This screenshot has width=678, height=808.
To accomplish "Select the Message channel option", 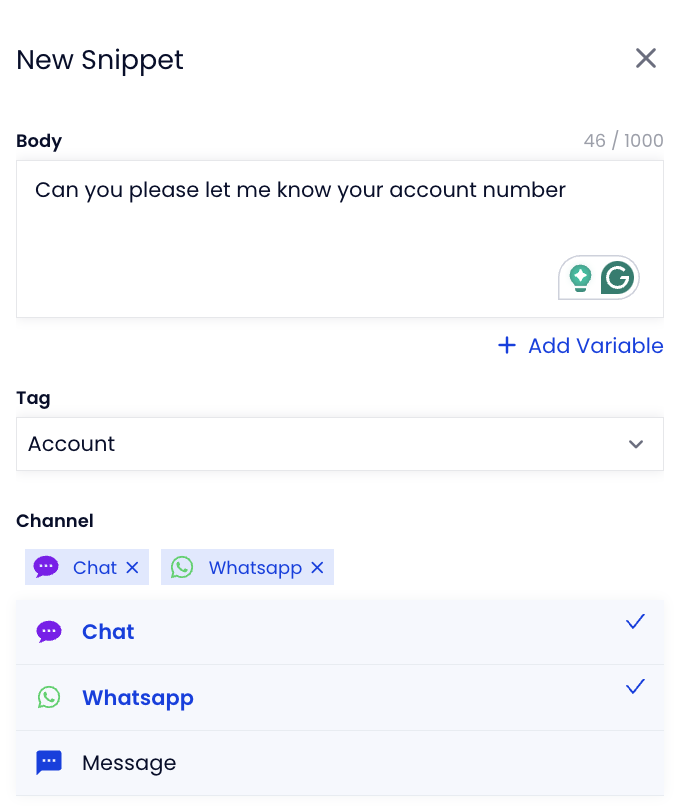I will click(x=340, y=763).
